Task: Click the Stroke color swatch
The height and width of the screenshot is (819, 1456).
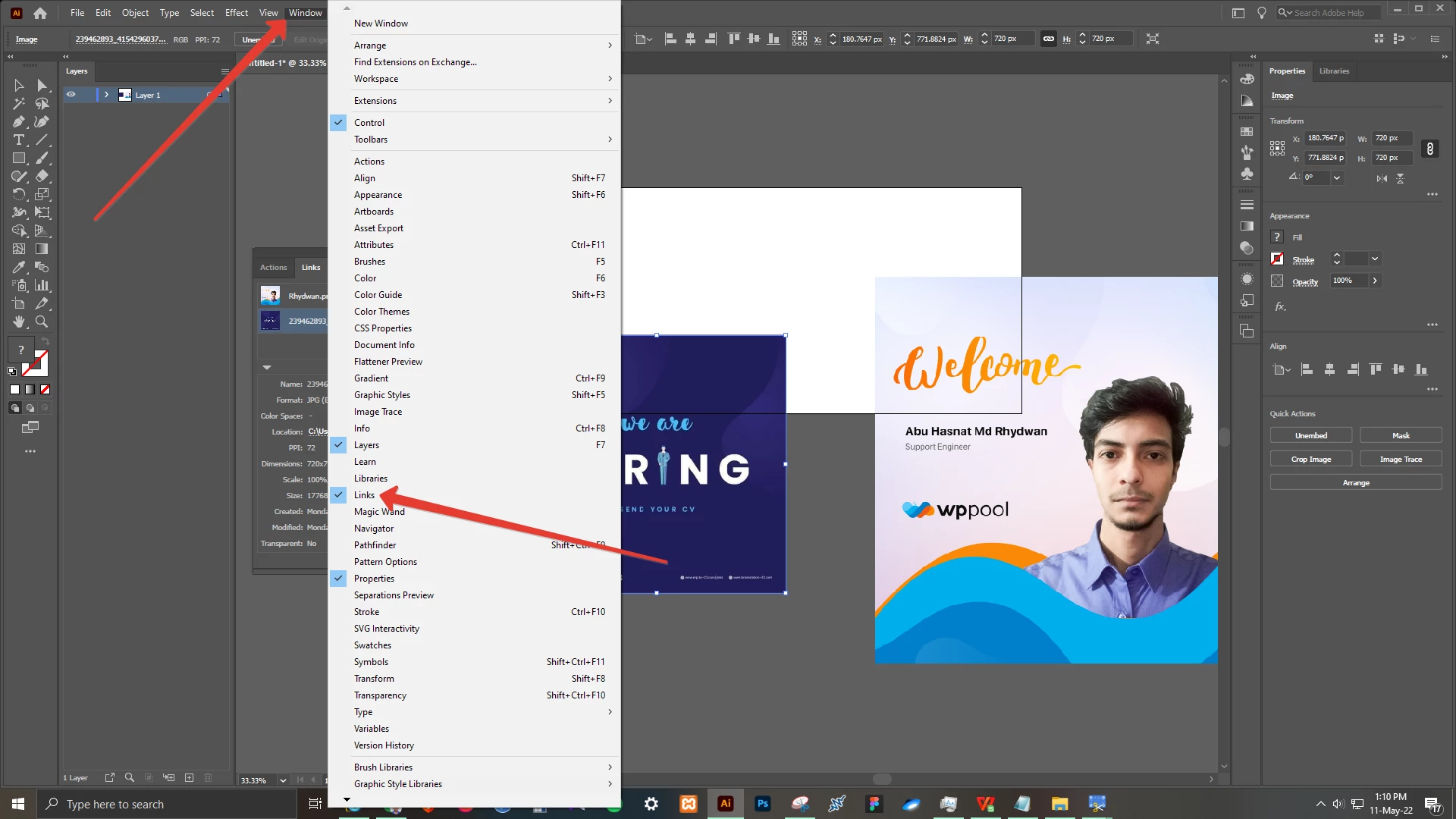Action: coord(1278,259)
